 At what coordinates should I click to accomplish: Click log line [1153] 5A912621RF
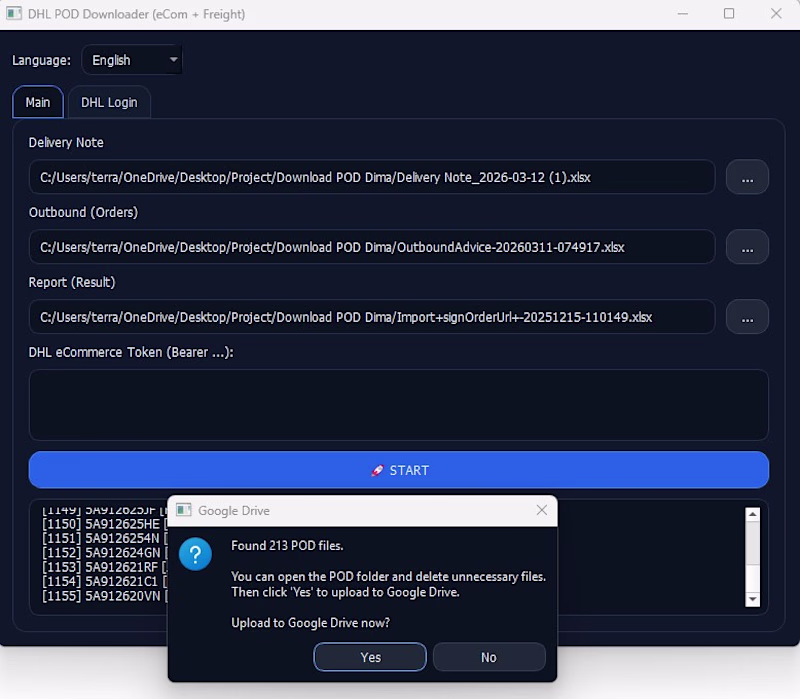(105, 567)
